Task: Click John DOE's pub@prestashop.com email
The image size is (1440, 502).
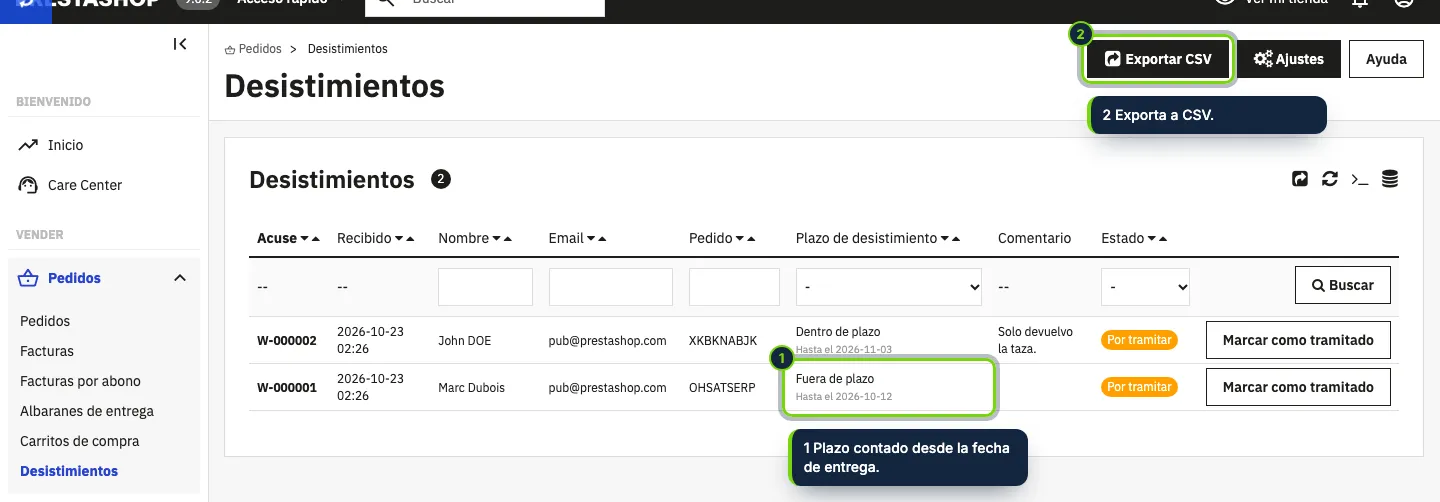Action: point(607,341)
